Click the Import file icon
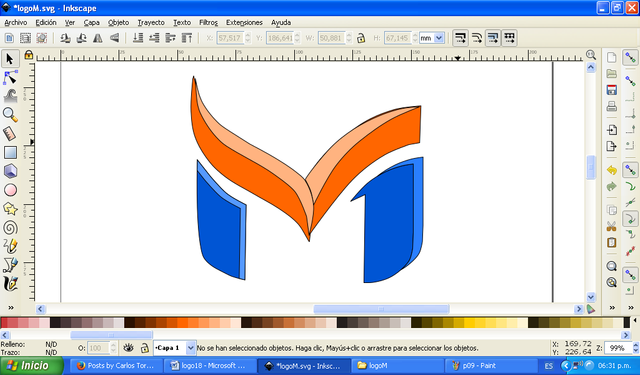 click(611, 130)
